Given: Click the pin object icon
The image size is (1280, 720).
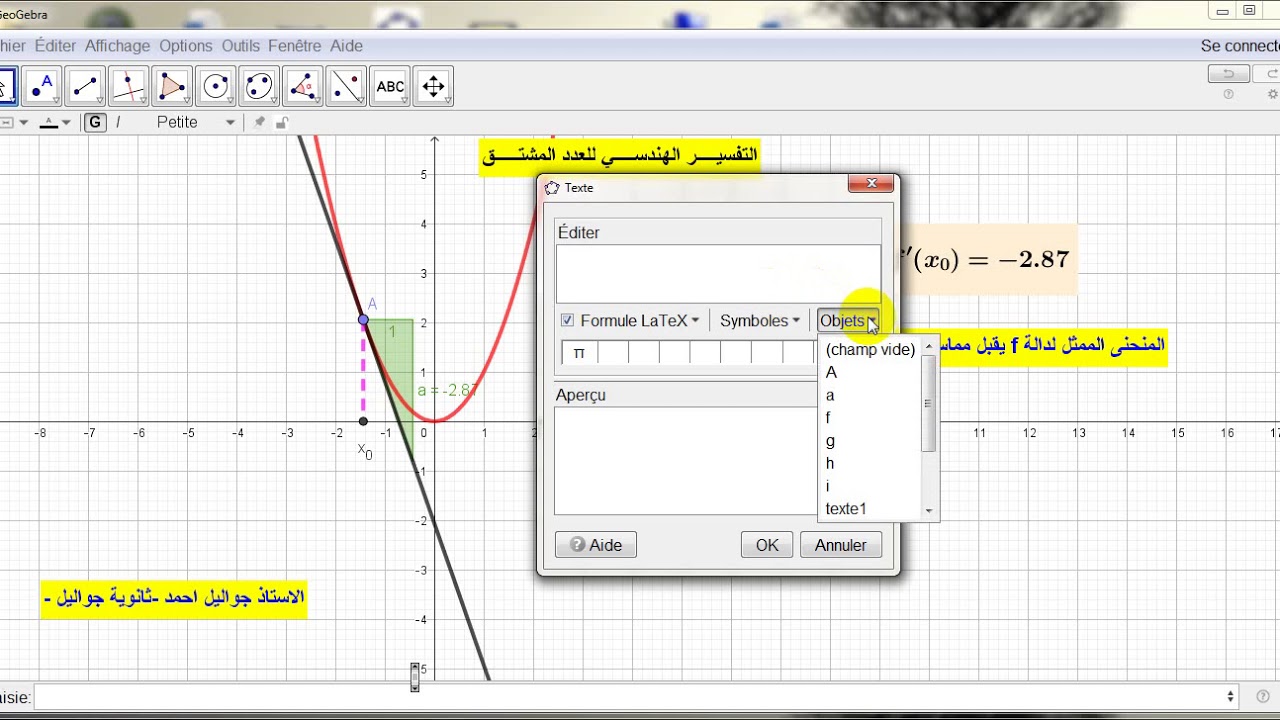Looking at the screenshot, I should tap(259, 122).
